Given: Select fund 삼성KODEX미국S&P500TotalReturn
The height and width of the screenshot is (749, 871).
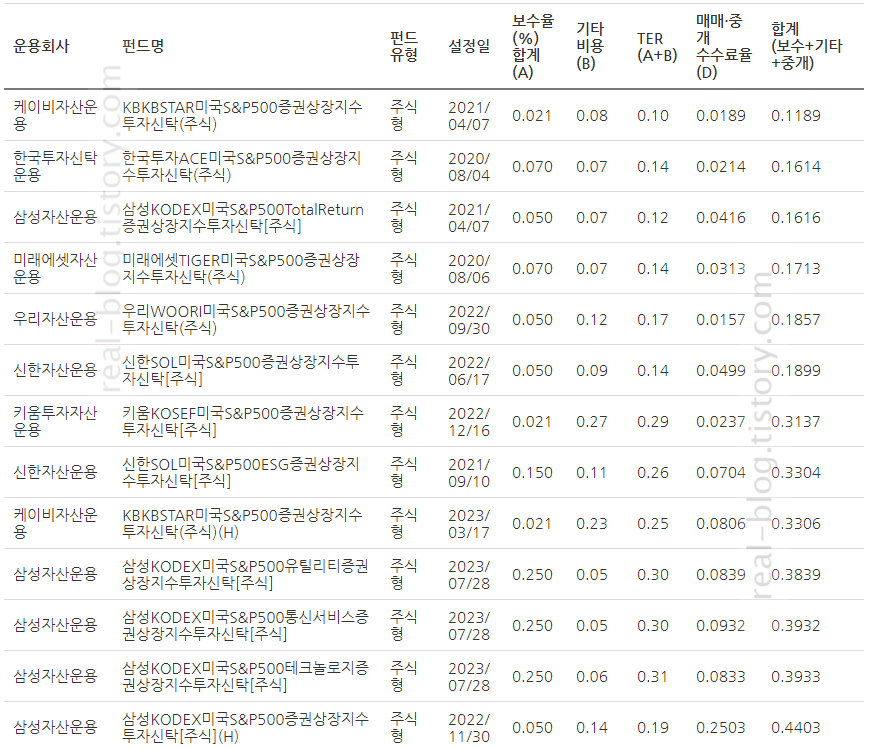Looking at the screenshot, I should [243, 217].
